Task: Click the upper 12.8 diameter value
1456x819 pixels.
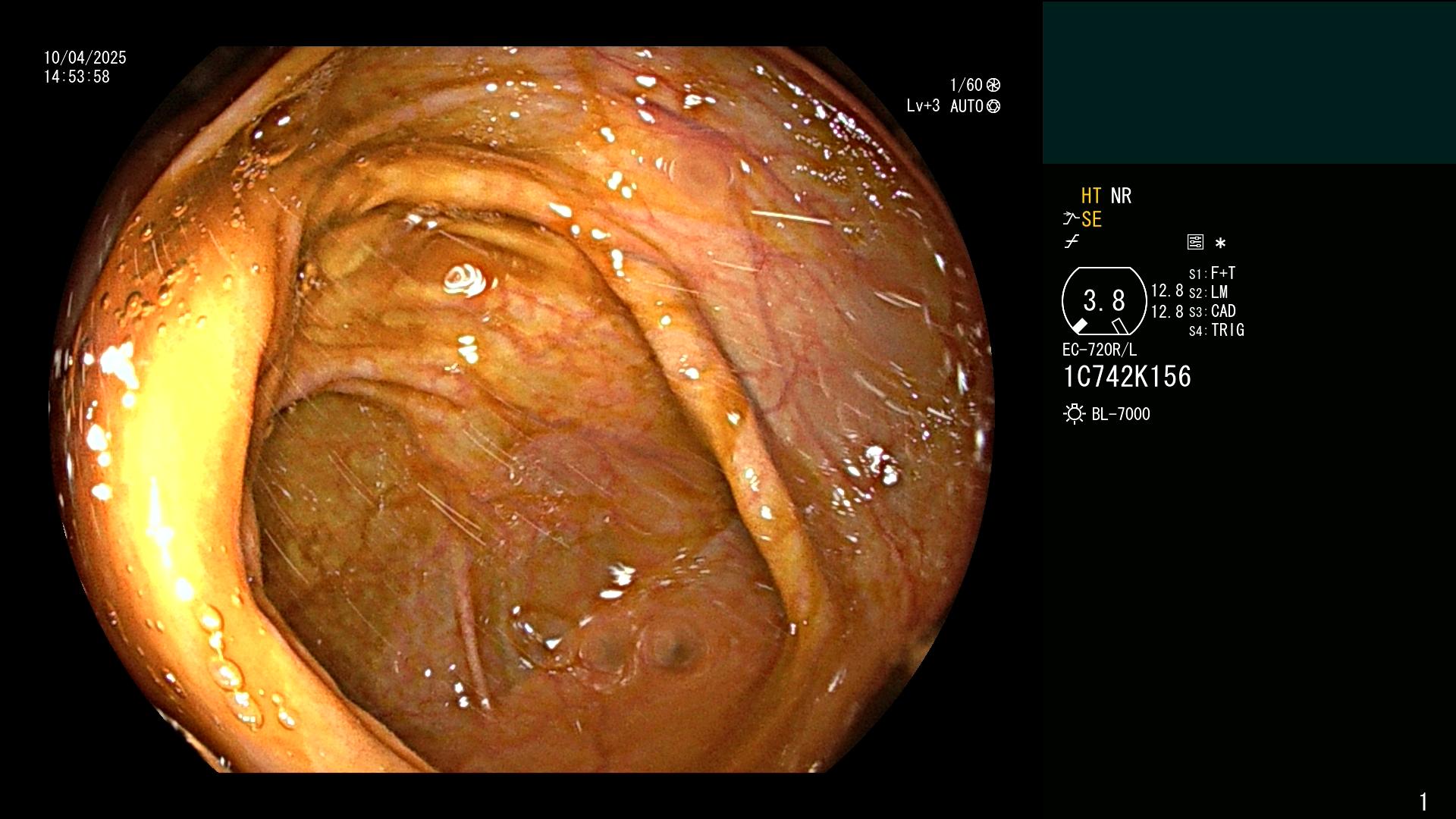Action: point(1167,290)
